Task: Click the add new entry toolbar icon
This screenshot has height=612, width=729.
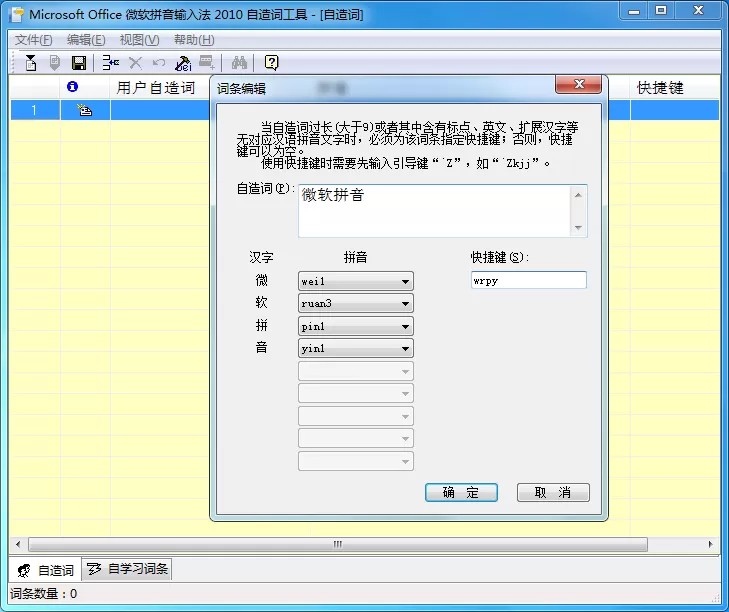Action: coord(111,62)
